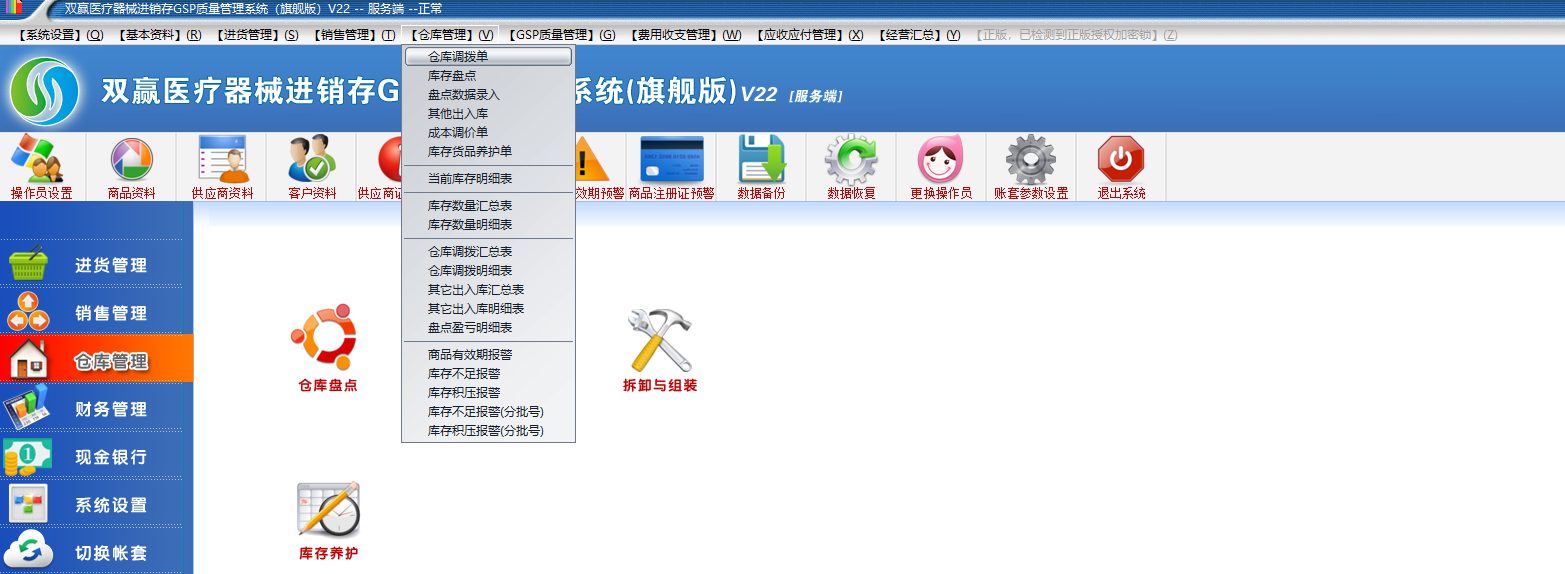
Task: Select 商品有效期报警 menu entry
Action: [x=470, y=355]
